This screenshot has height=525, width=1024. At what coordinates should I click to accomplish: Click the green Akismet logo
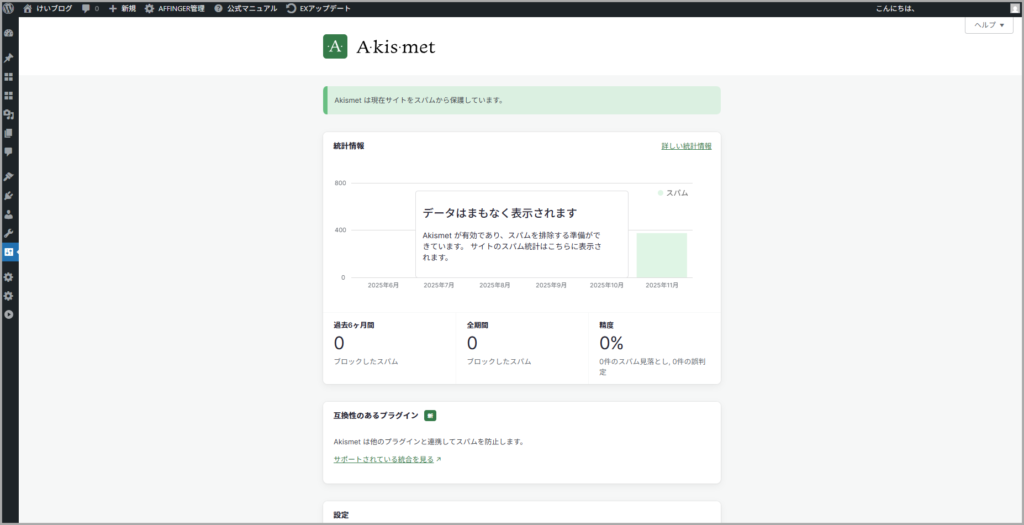[335, 46]
